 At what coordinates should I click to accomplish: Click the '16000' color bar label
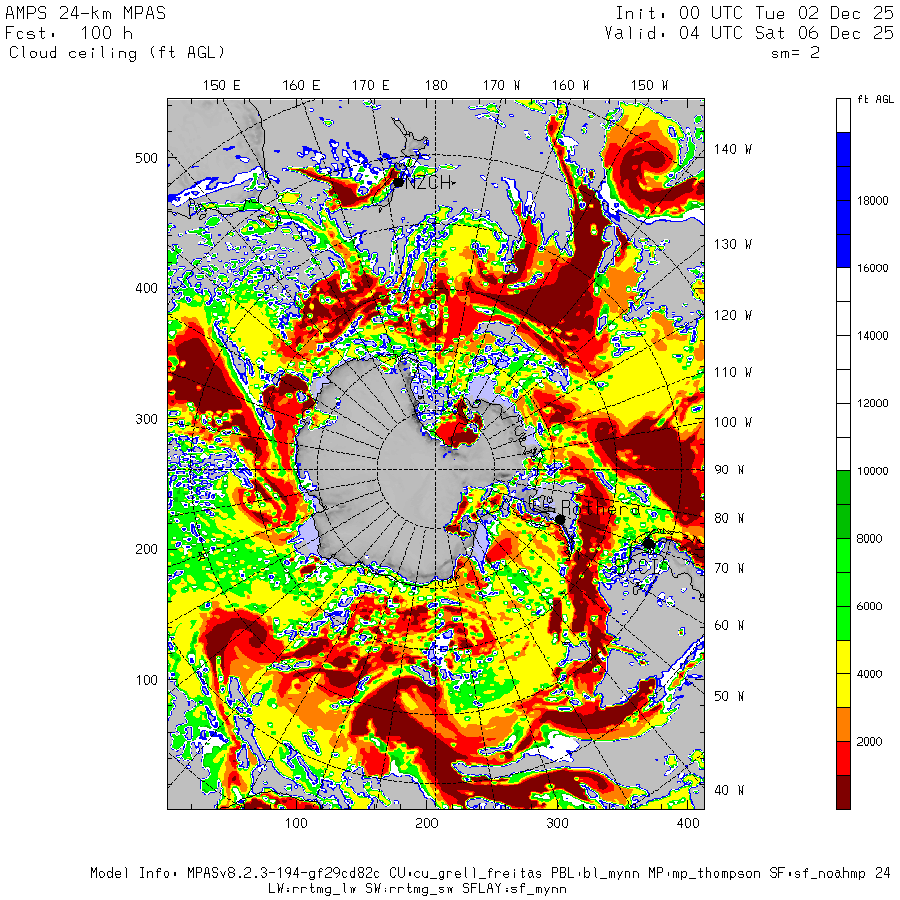tap(872, 268)
